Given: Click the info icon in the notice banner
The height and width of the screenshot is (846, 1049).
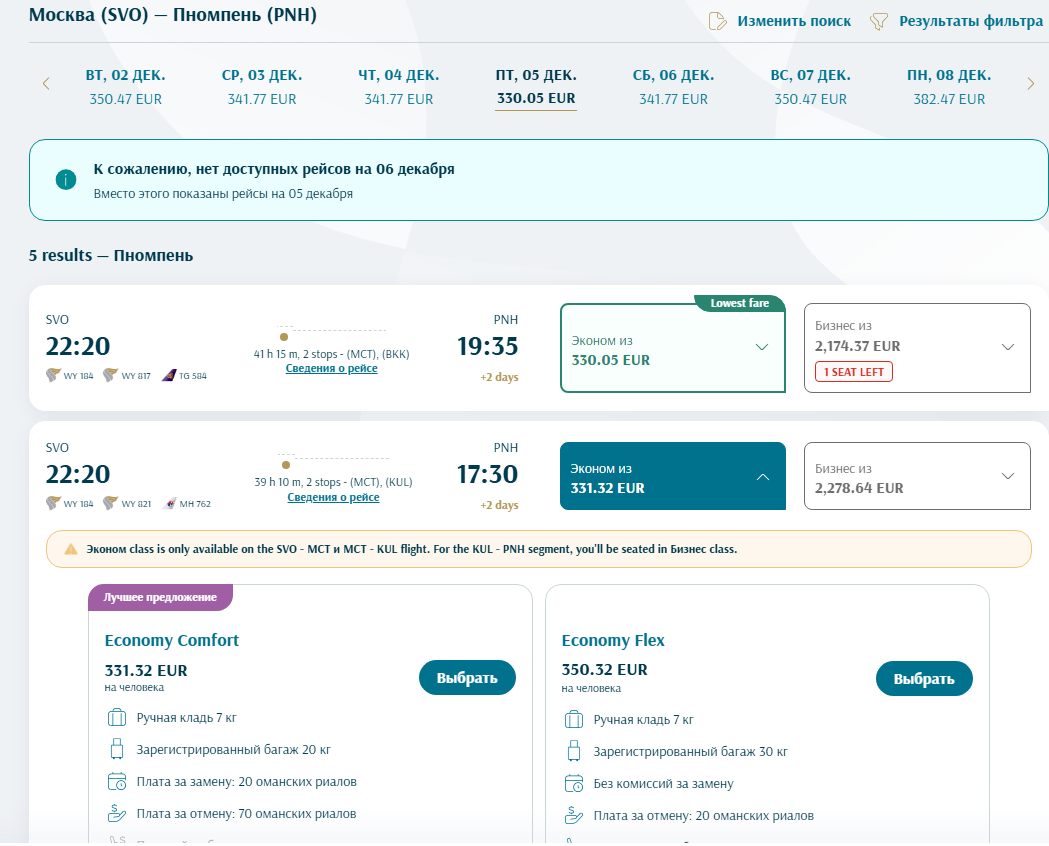Looking at the screenshot, I should coord(66,179).
